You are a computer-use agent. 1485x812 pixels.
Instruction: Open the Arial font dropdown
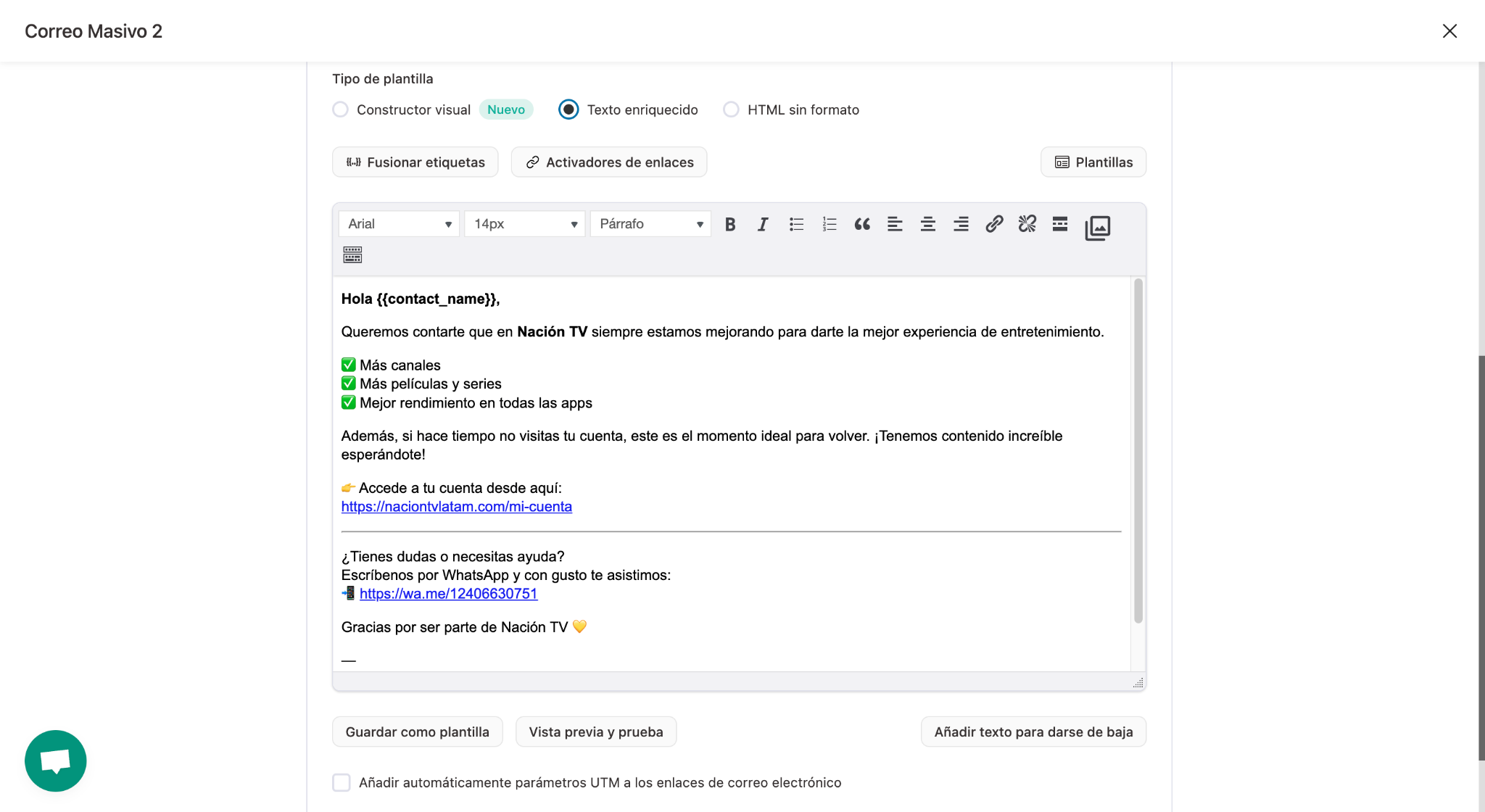pos(399,224)
